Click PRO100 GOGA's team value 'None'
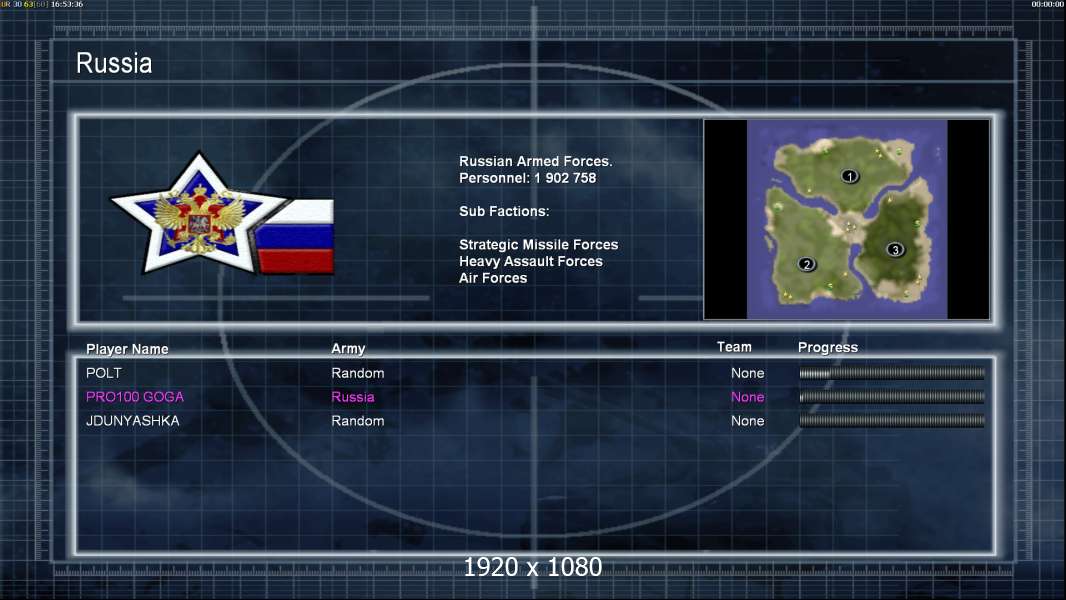The height and width of the screenshot is (600, 1066). (x=748, y=397)
